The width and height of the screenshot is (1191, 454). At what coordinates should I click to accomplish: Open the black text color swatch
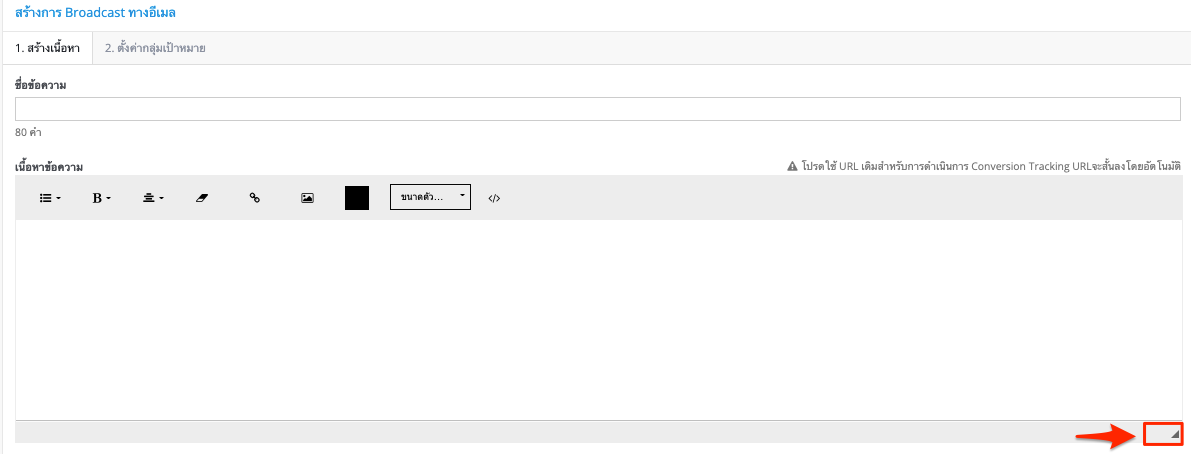coord(357,197)
